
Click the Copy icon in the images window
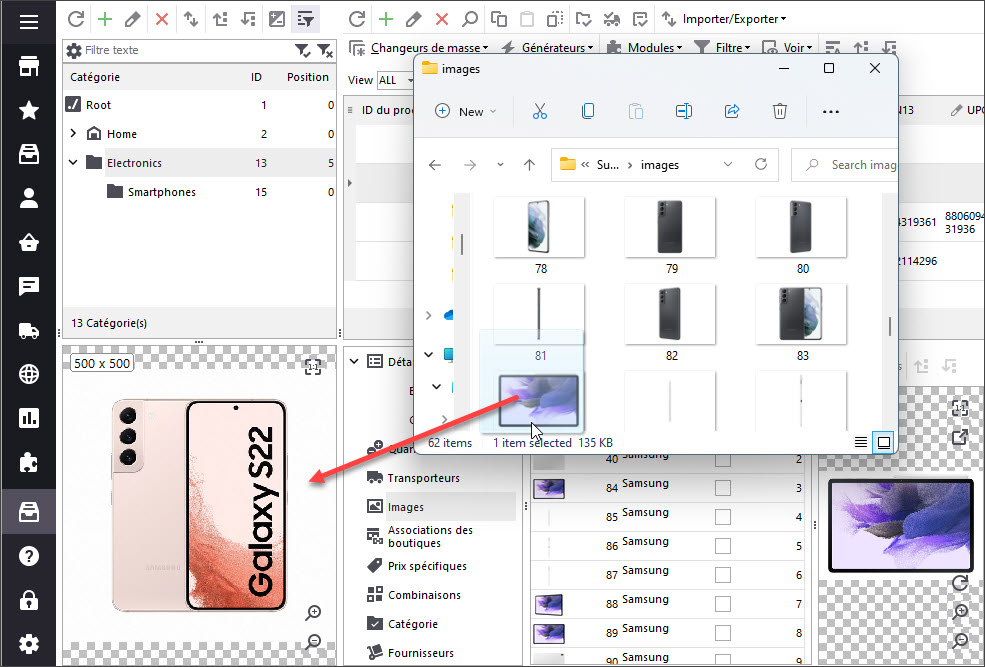click(x=588, y=111)
